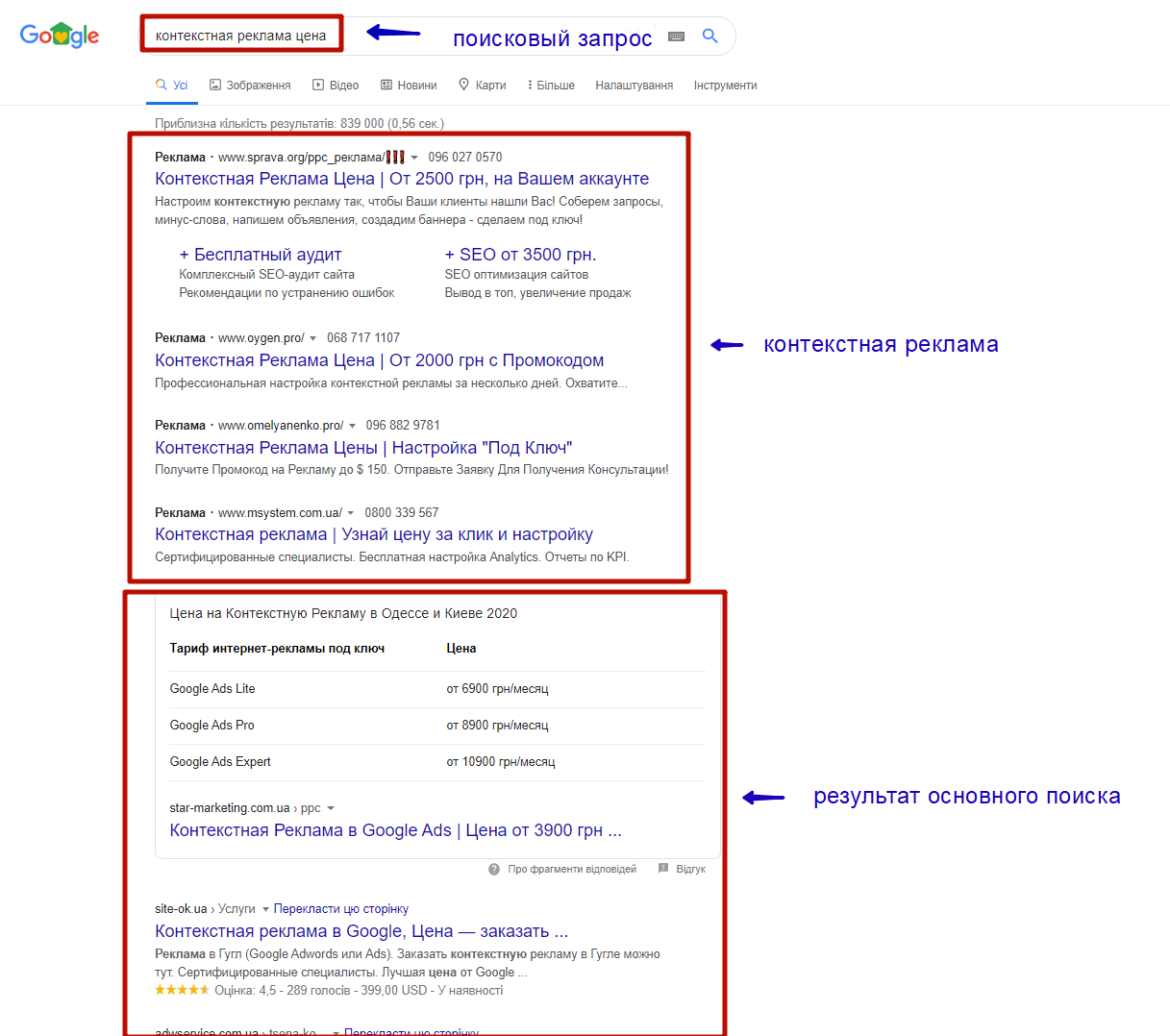
Task: Click the question mark icon beside Про фрагменти відповідей
Action: (x=494, y=869)
